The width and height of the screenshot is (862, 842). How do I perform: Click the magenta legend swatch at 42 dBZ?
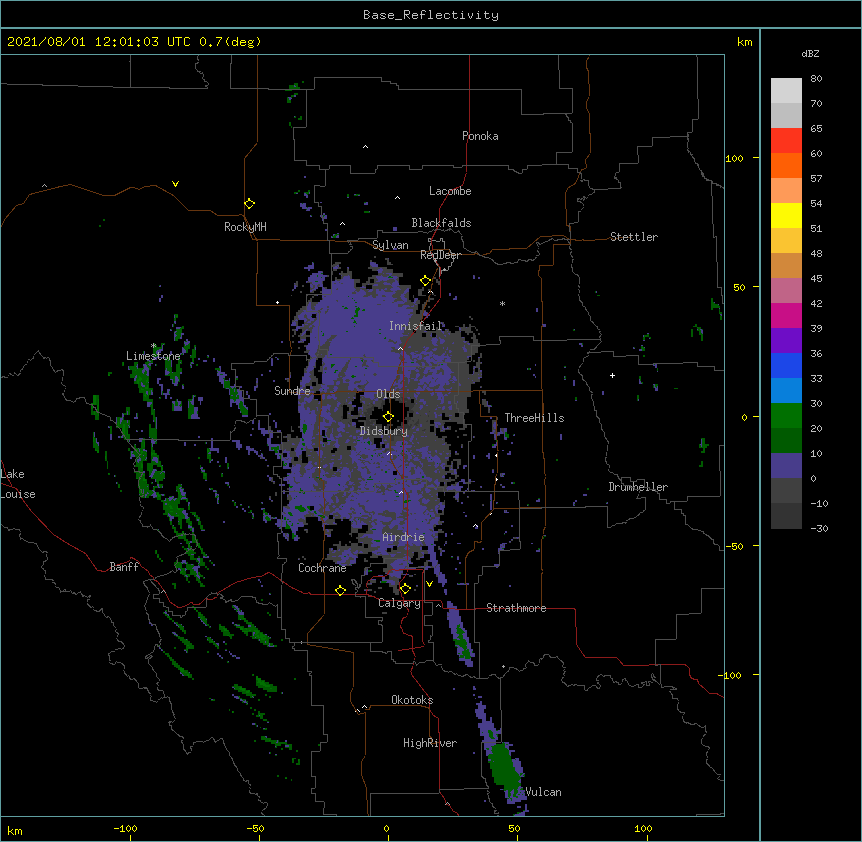click(786, 315)
